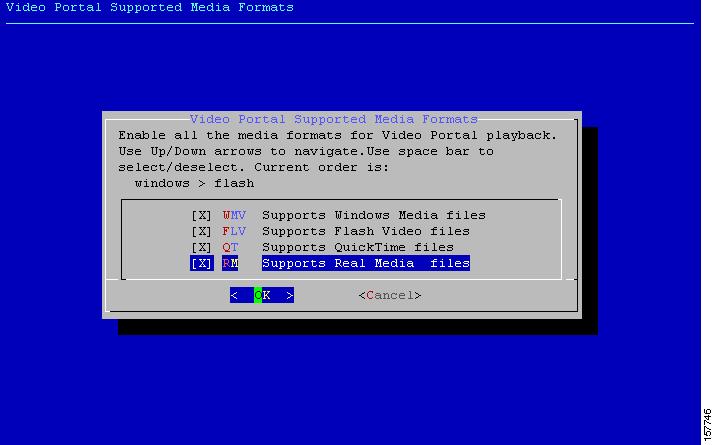713x445 pixels.
Task: Click the dialog title 'Video Portal Supported Media Formats'
Action: tap(334, 119)
